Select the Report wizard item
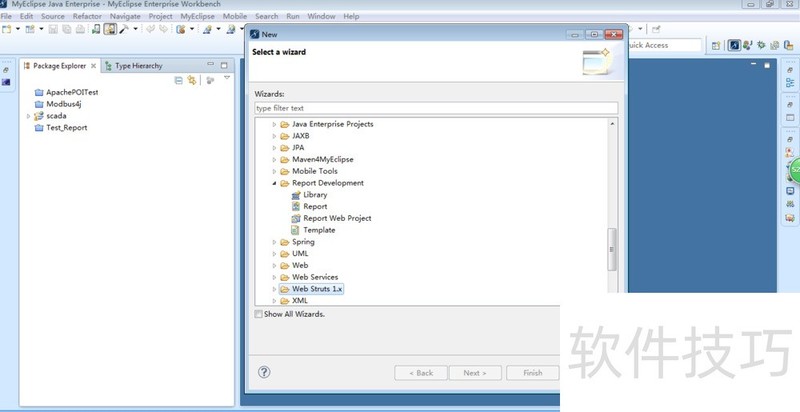Screen dimensions: 800x412 coord(309,207)
